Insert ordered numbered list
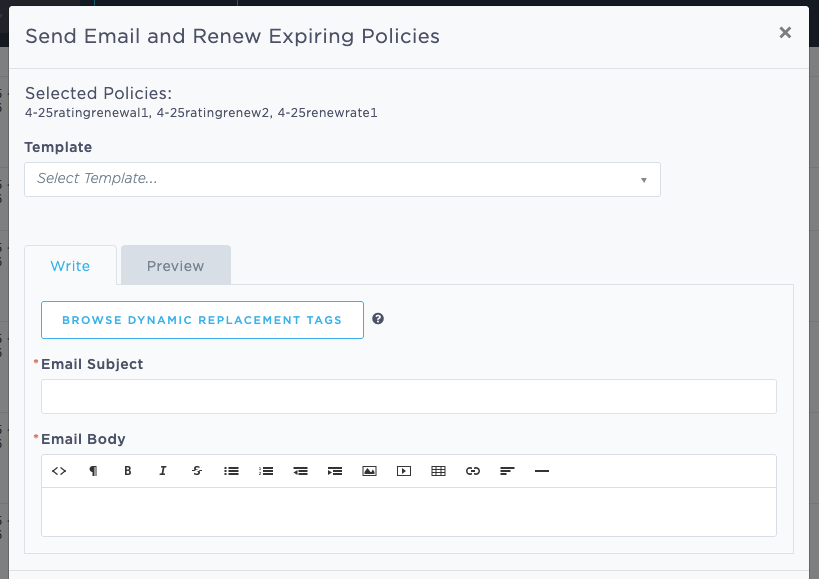819x579 pixels. pyautogui.click(x=266, y=471)
